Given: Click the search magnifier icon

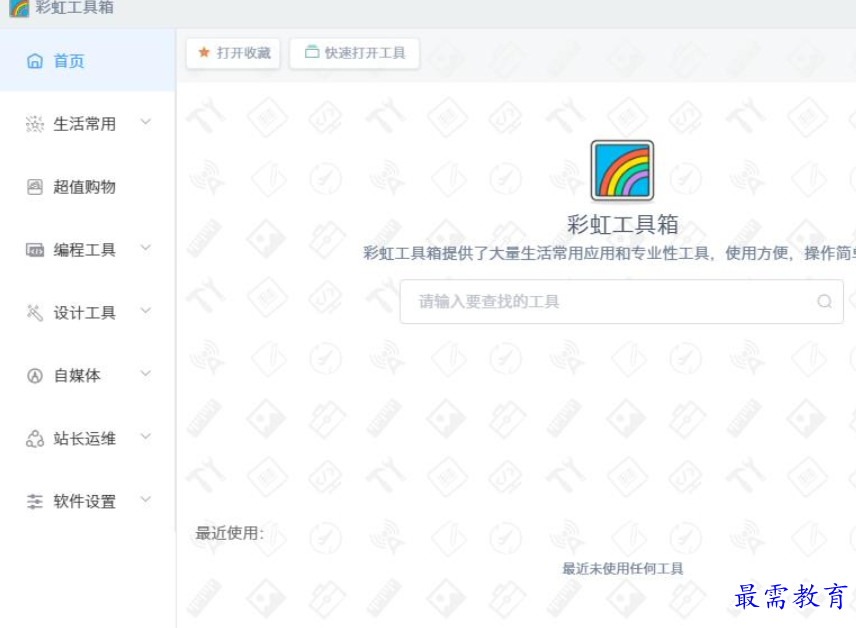Looking at the screenshot, I should [824, 301].
